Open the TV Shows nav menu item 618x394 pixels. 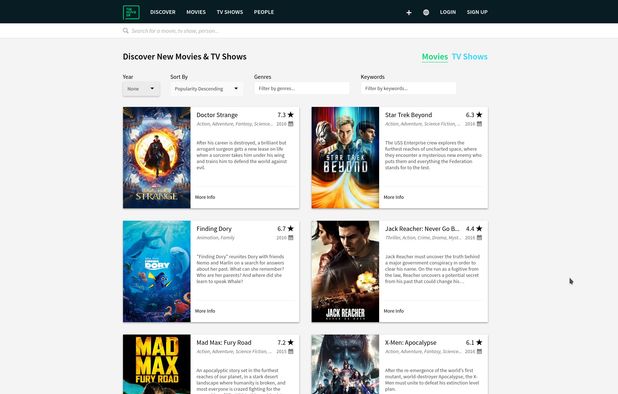230,12
